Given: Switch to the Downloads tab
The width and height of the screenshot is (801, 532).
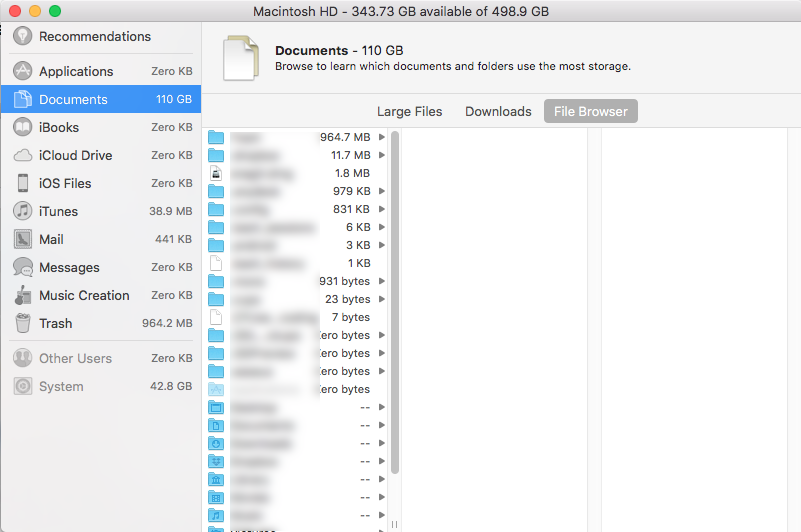Looking at the screenshot, I should (x=498, y=111).
